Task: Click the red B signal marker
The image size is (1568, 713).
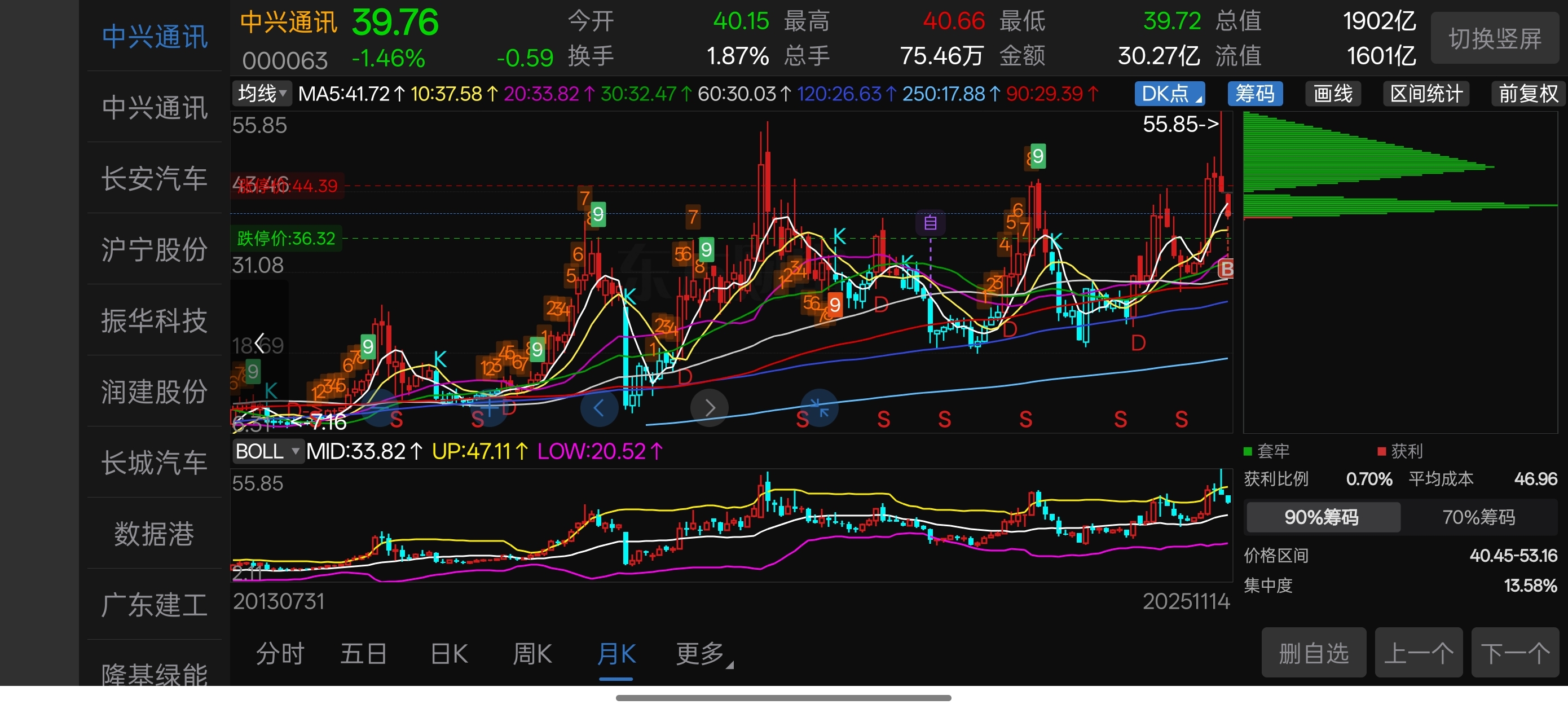Action: (x=1227, y=269)
